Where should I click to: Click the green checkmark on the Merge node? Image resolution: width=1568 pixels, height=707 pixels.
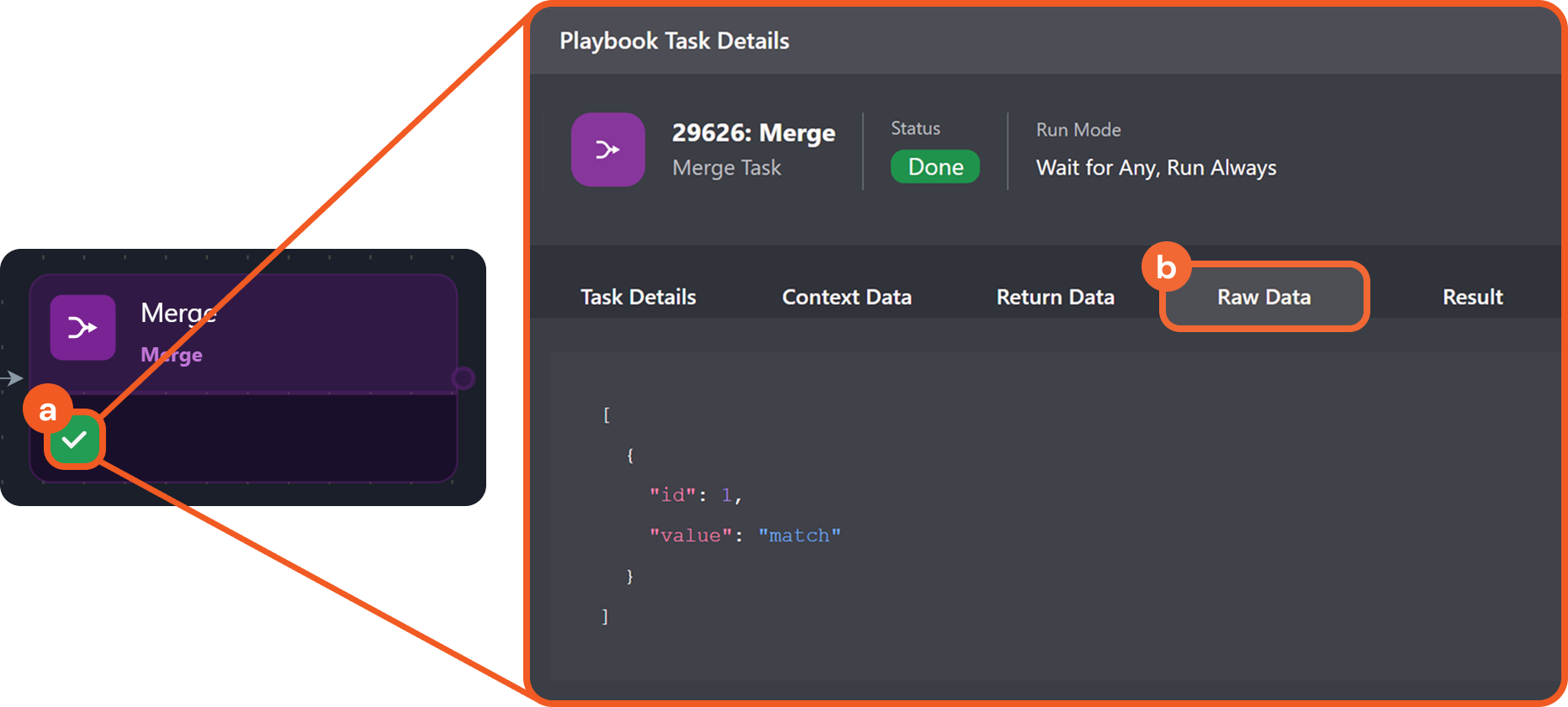point(75,440)
